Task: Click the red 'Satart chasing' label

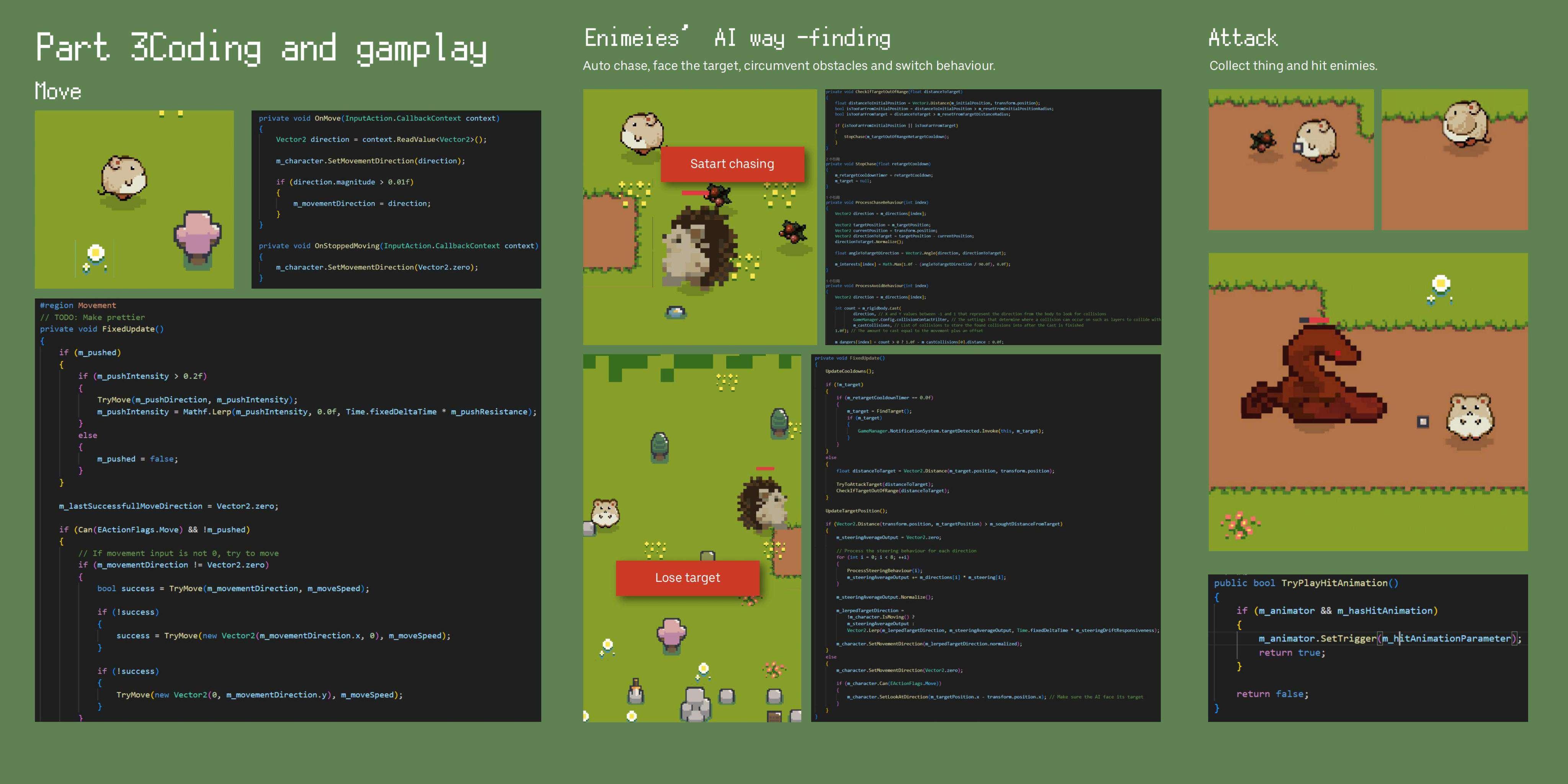Action: coord(732,164)
